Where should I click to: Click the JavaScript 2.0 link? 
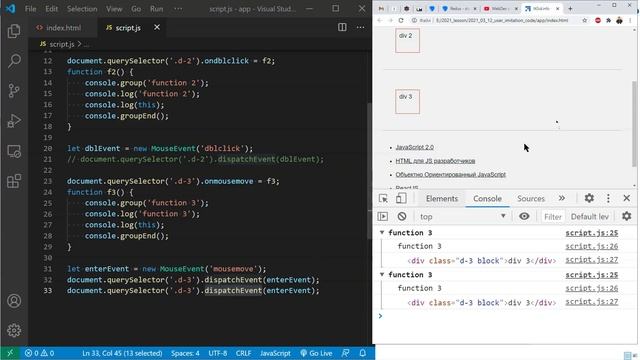pos(414,147)
